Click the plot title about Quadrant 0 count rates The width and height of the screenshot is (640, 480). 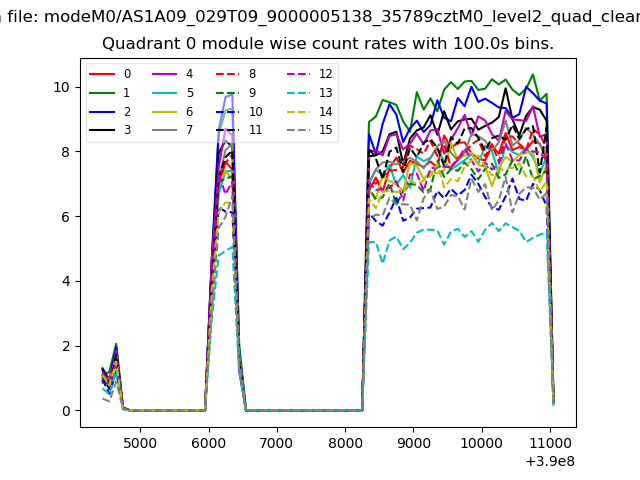tap(328, 44)
